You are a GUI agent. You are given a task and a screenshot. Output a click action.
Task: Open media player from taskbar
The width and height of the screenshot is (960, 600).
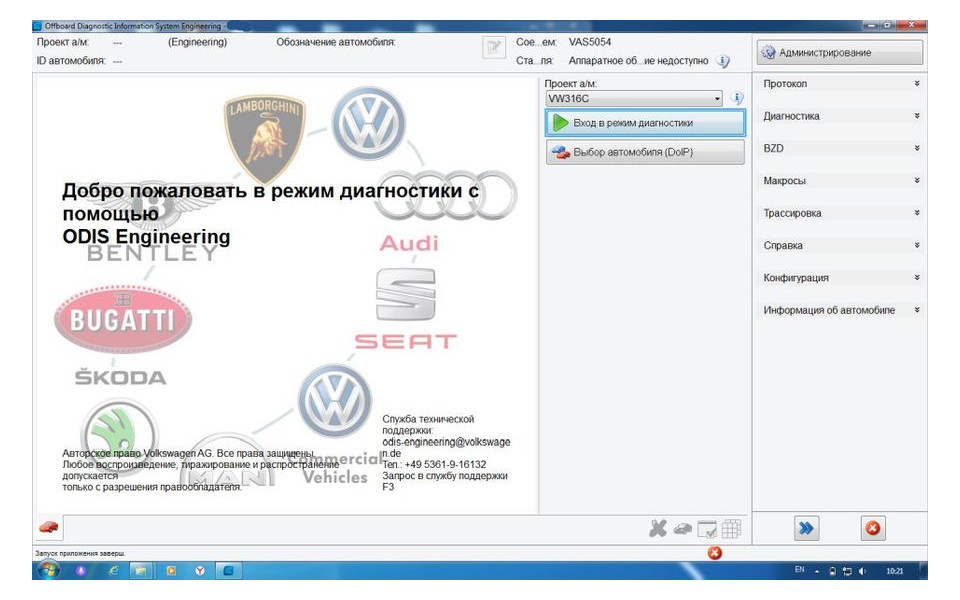(171, 571)
